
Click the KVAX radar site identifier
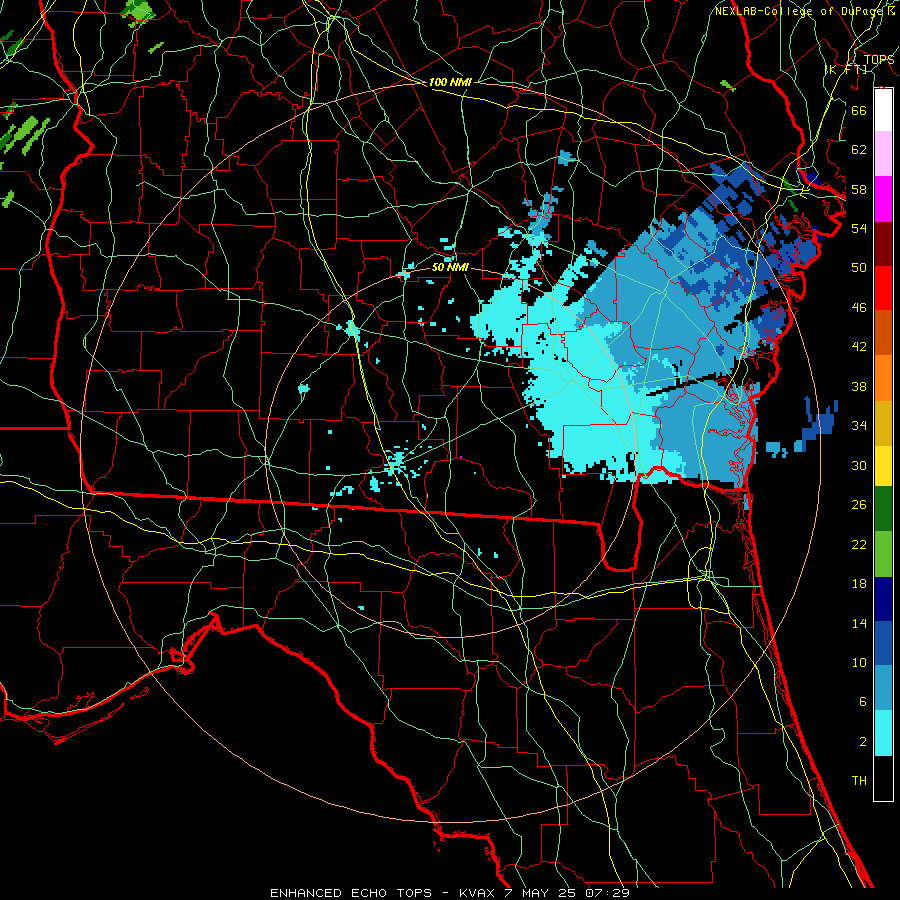click(479, 893)
